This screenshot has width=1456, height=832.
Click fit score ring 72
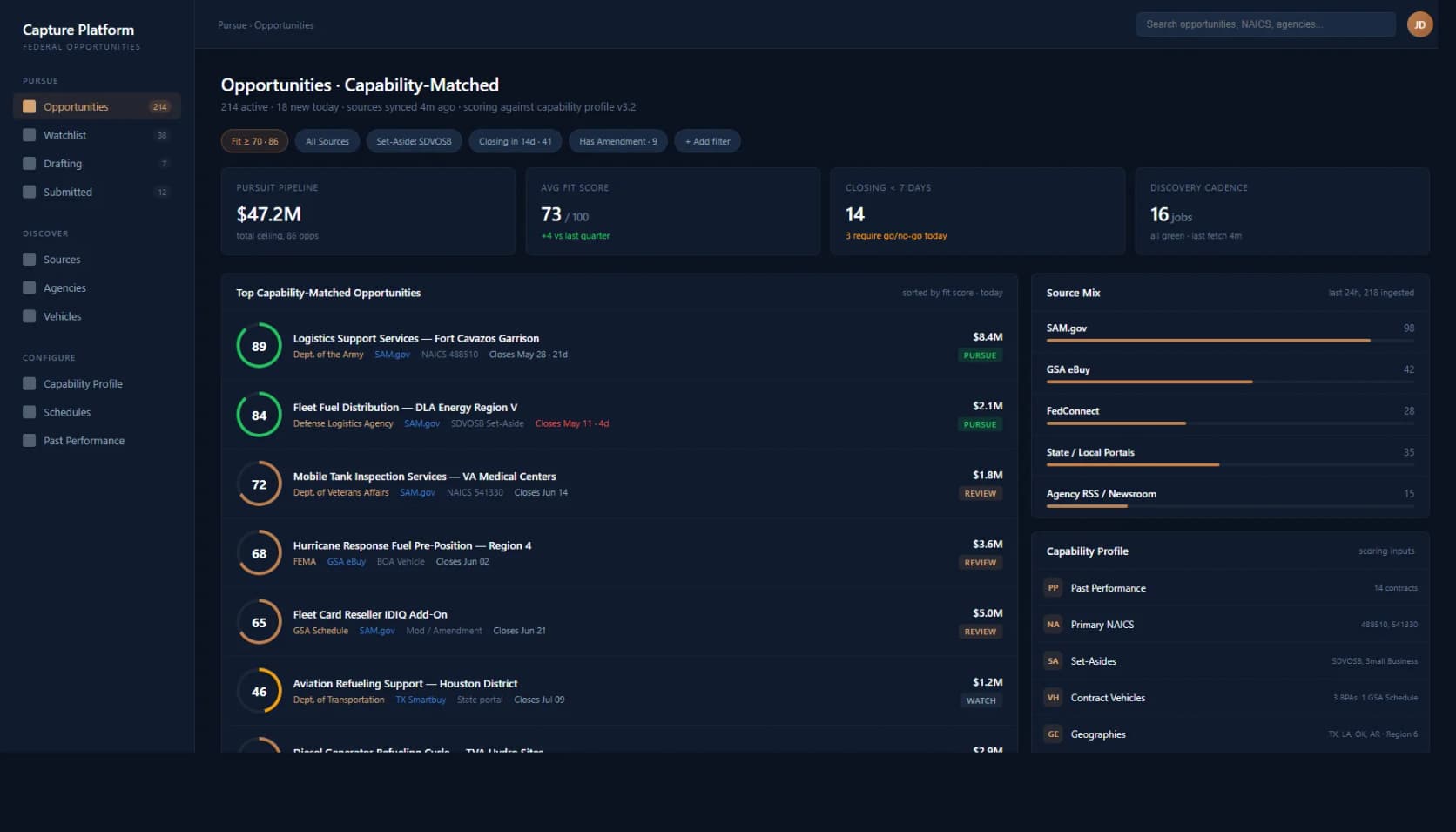[259, 484]
